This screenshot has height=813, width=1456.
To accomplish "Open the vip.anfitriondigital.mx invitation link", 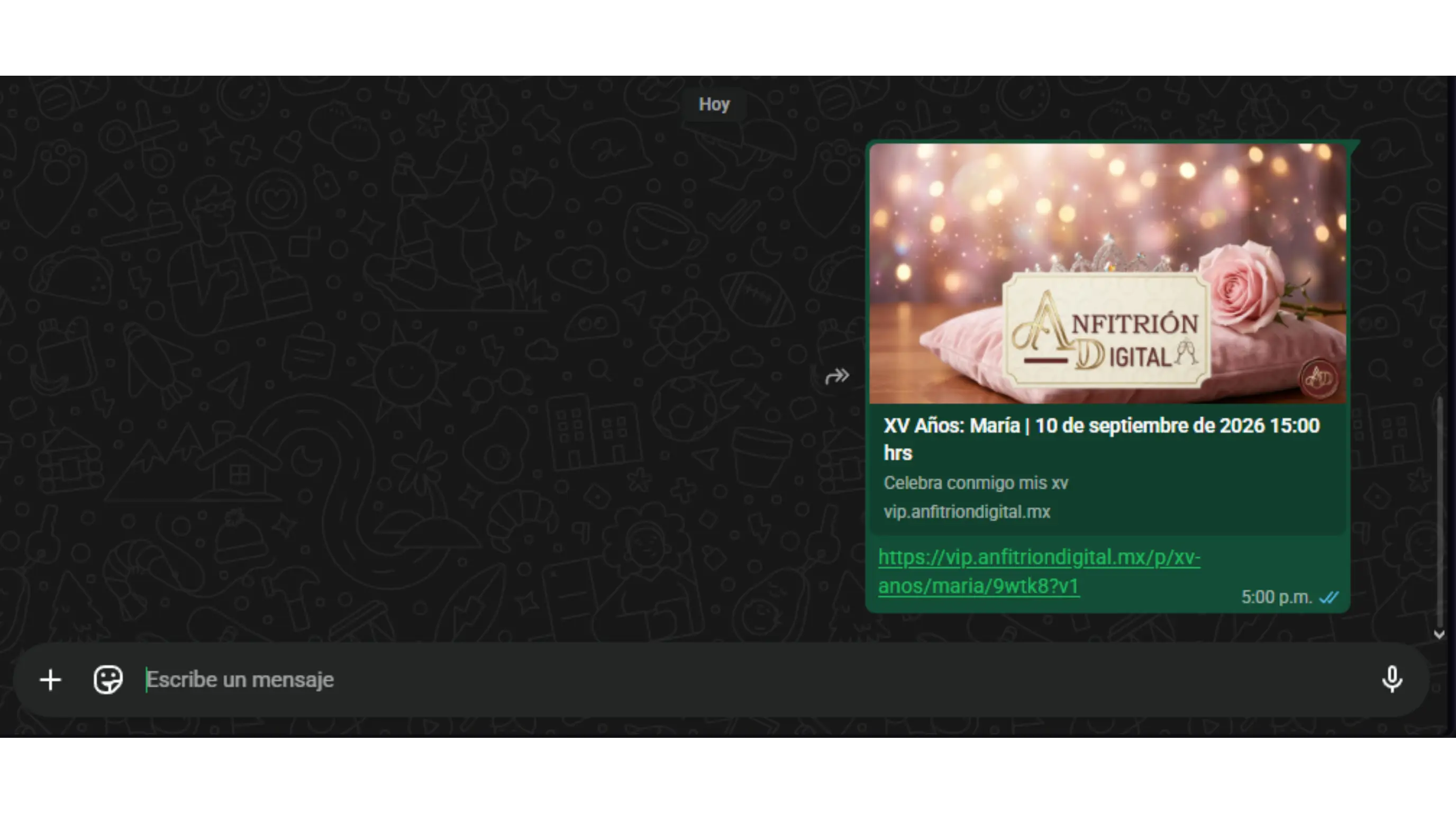I will tap(1039, 572).
